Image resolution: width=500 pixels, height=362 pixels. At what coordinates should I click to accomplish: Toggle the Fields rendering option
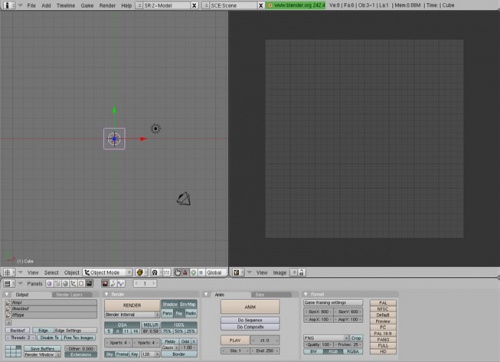click(170, 342)
